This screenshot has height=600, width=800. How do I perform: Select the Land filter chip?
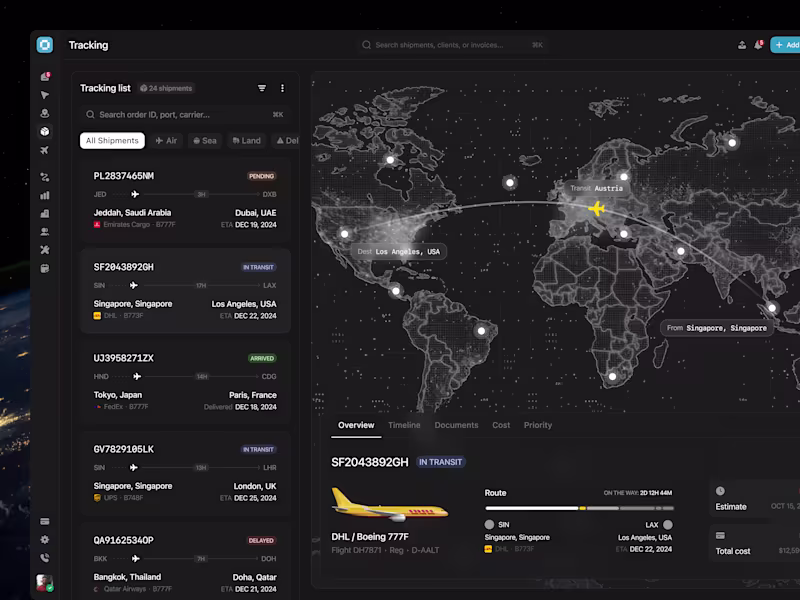246,140
